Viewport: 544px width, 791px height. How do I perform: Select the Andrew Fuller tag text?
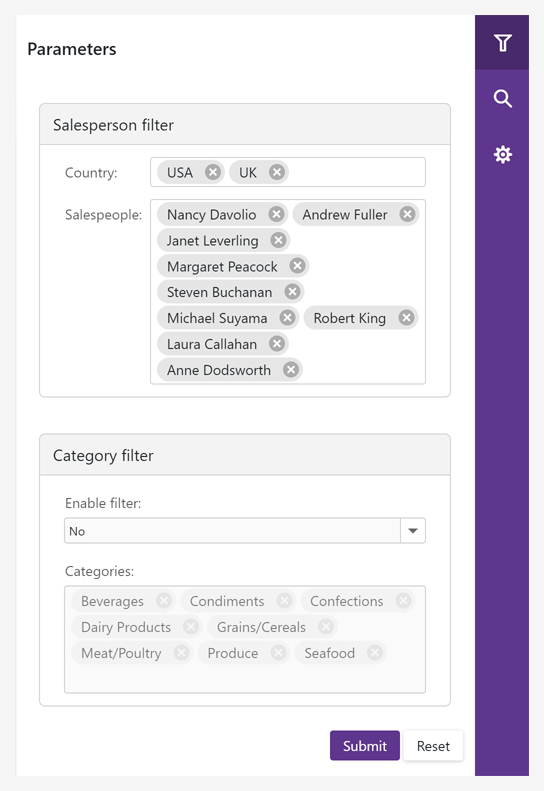345,215
